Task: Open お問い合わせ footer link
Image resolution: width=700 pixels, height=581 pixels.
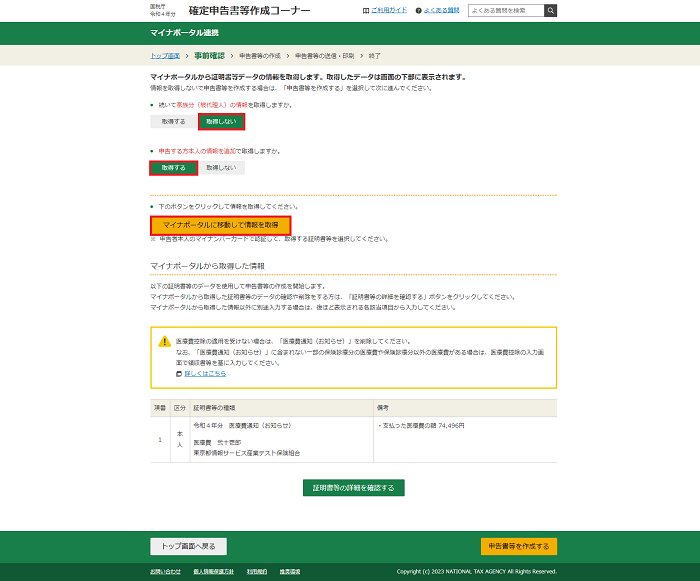Action: pyautogui.click(x=165, y=572)
